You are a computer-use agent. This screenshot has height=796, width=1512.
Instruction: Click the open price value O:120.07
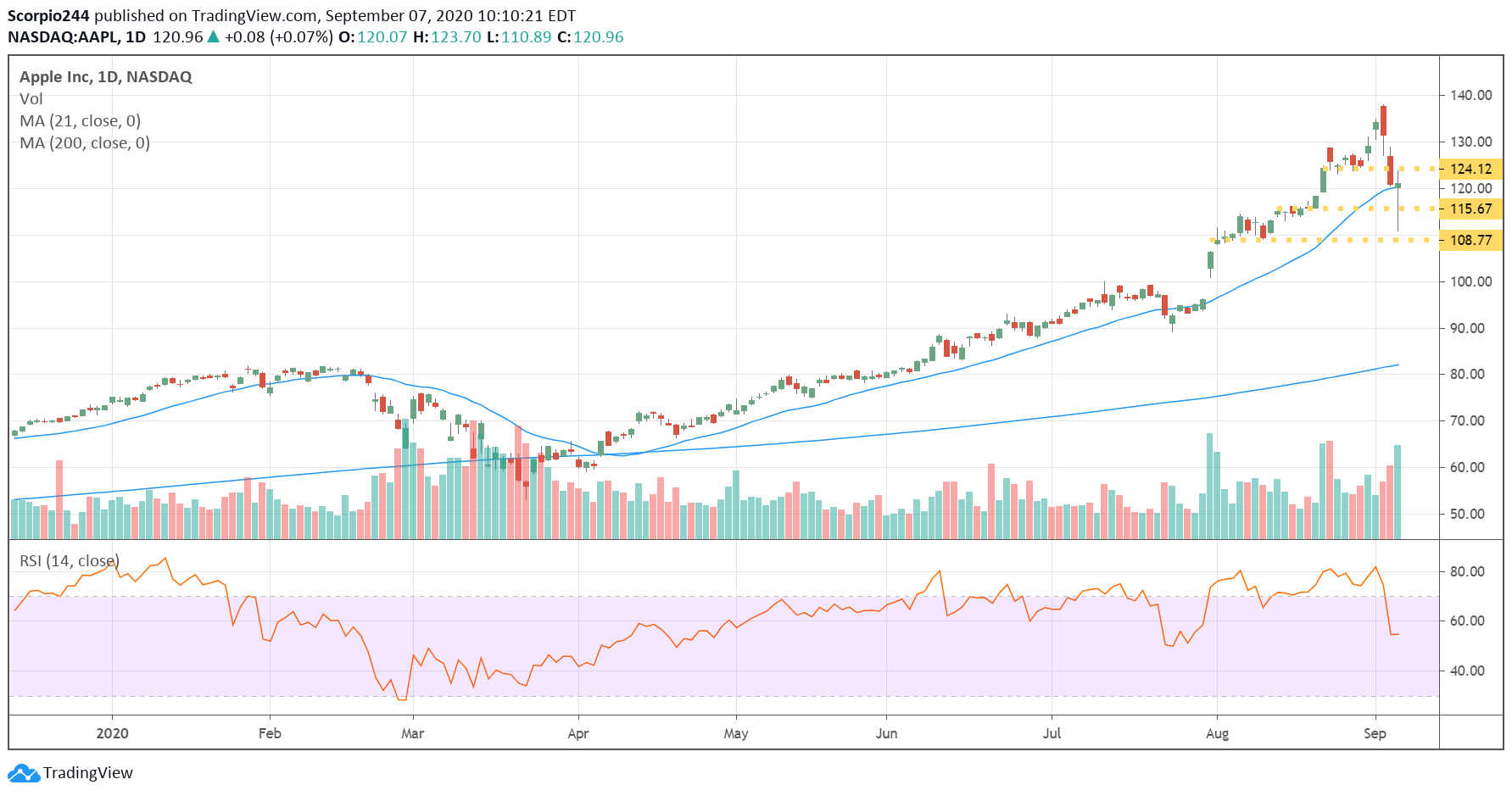point(373,37)
